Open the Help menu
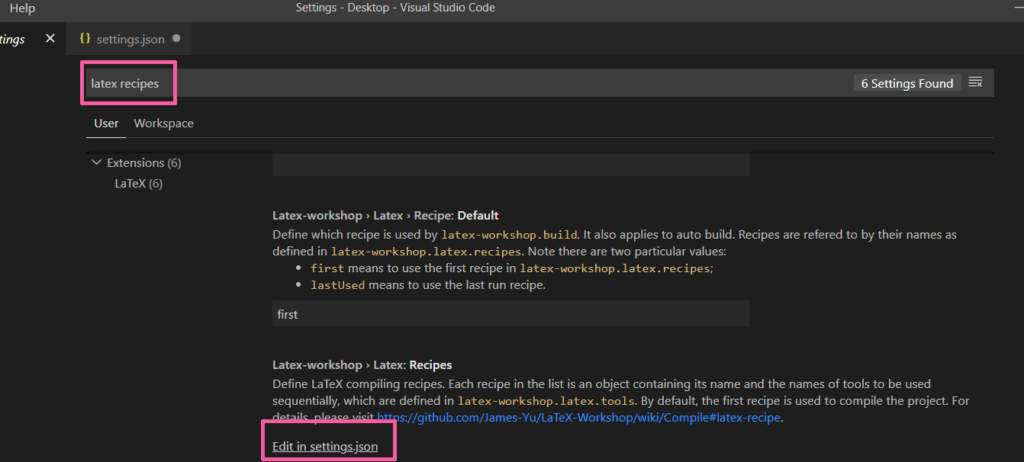The width and height of the screenshot is (1024, 462). [x=22, y=8]
